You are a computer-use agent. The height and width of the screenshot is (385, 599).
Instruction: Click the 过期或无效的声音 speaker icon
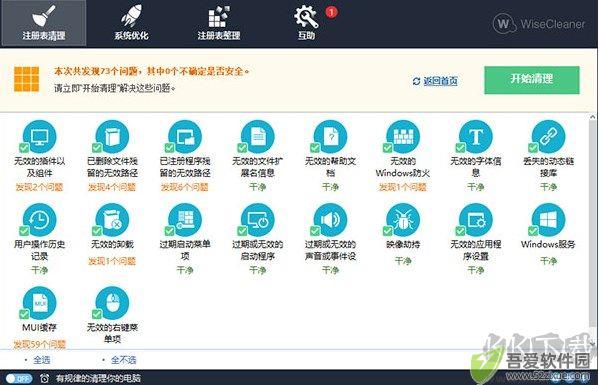click(x=330, y=220)
